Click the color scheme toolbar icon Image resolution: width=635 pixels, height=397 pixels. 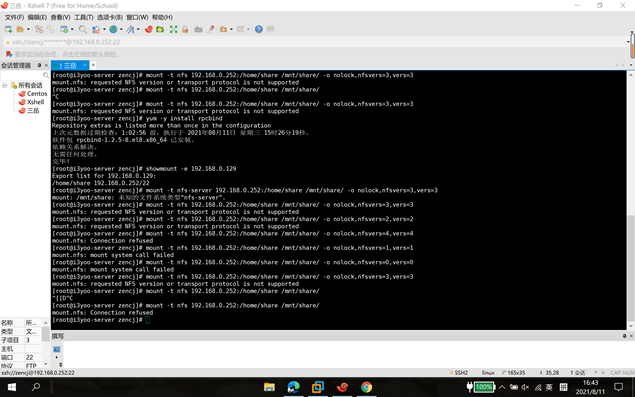pyautogui.click(x=96, y=29)
